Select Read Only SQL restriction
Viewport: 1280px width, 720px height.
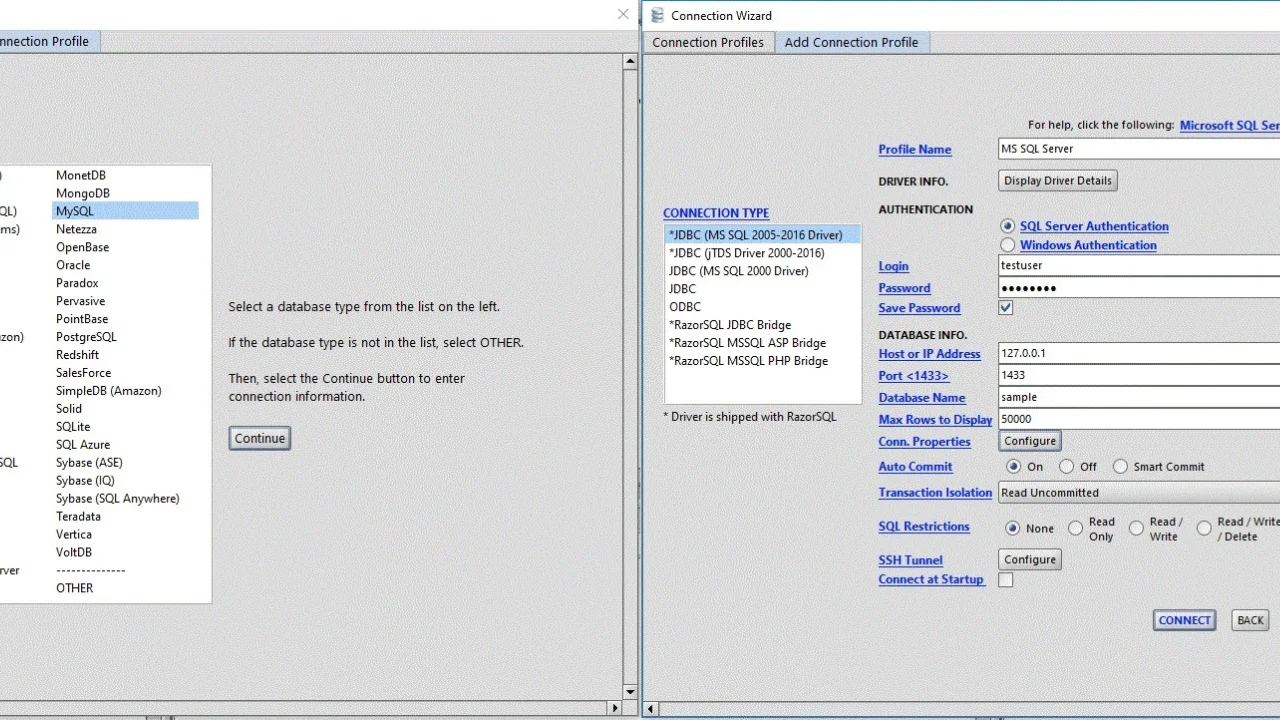pos(1076,528)
